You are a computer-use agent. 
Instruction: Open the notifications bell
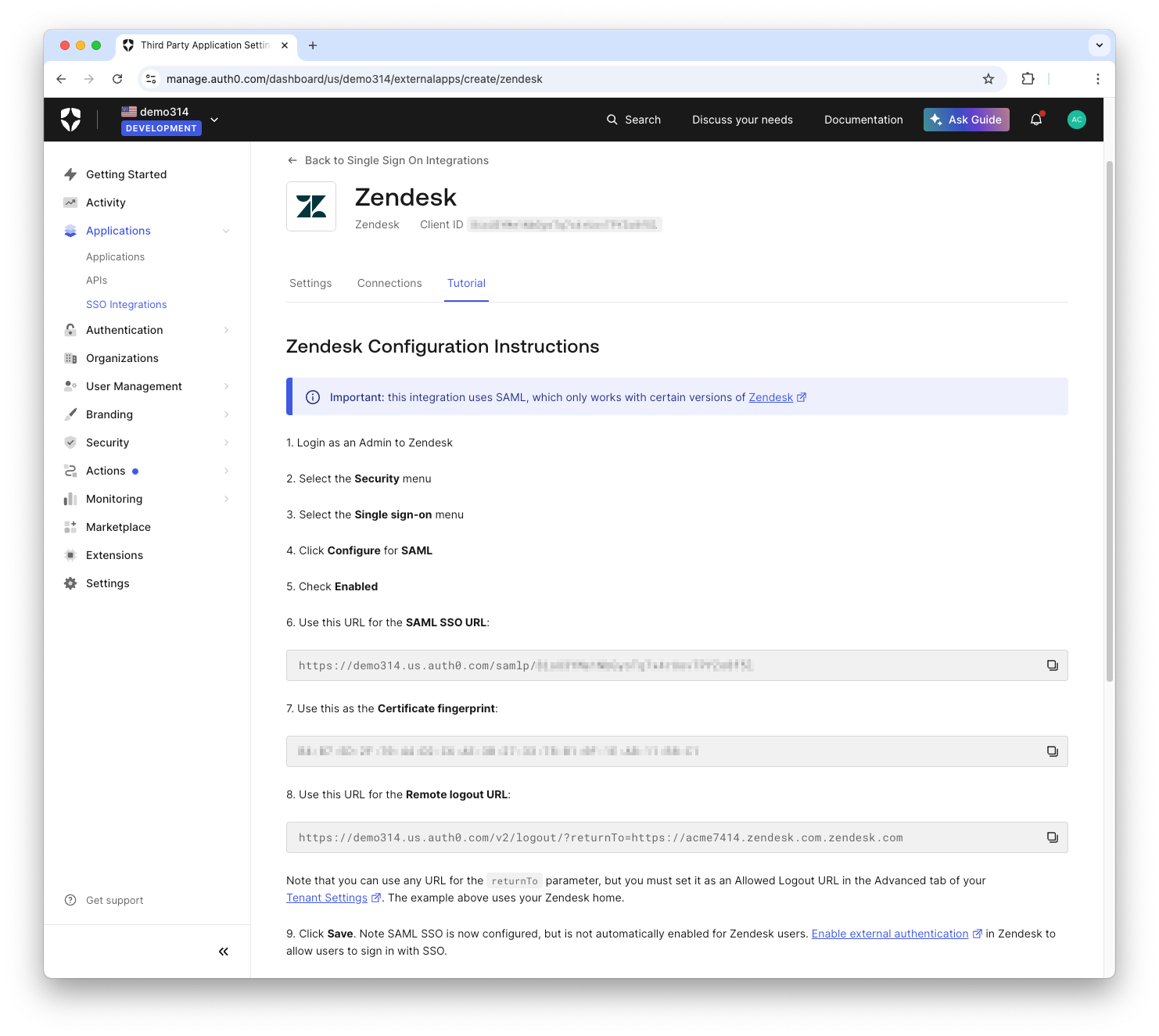pyautogui.click(x=1036, y=120)
